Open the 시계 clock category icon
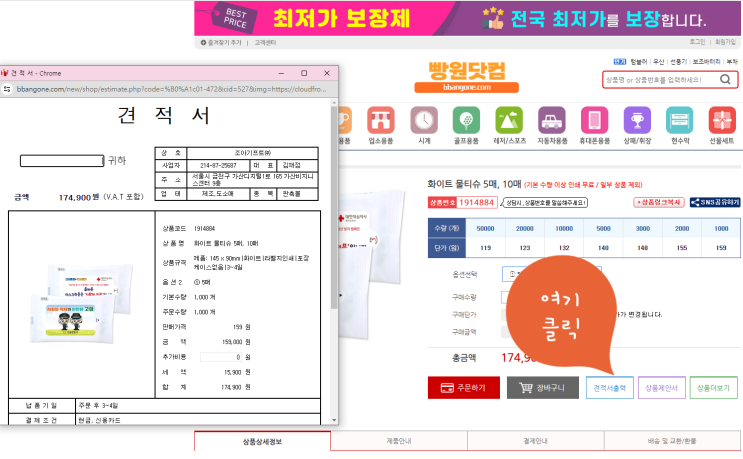 pyautogui.click(x=424, y=120)
